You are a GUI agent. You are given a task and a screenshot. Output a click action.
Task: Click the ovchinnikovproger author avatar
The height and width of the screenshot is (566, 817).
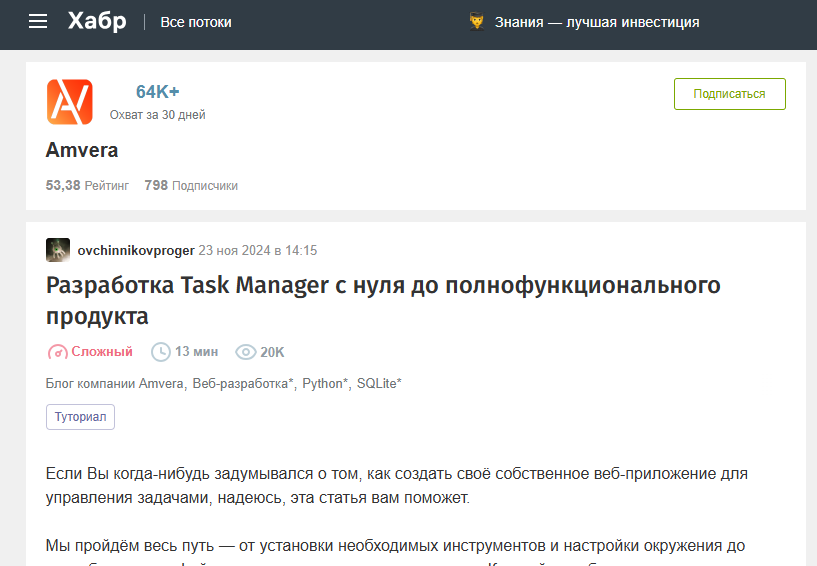(x=58, y=250)
